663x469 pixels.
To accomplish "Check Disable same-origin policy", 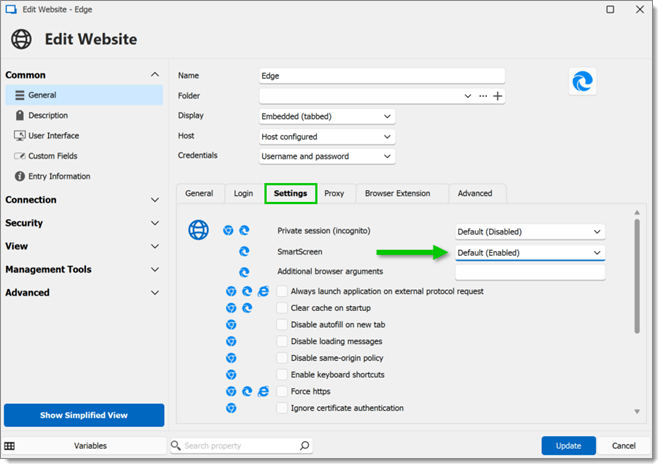I will pyautogui.click(x=282, y=358).
